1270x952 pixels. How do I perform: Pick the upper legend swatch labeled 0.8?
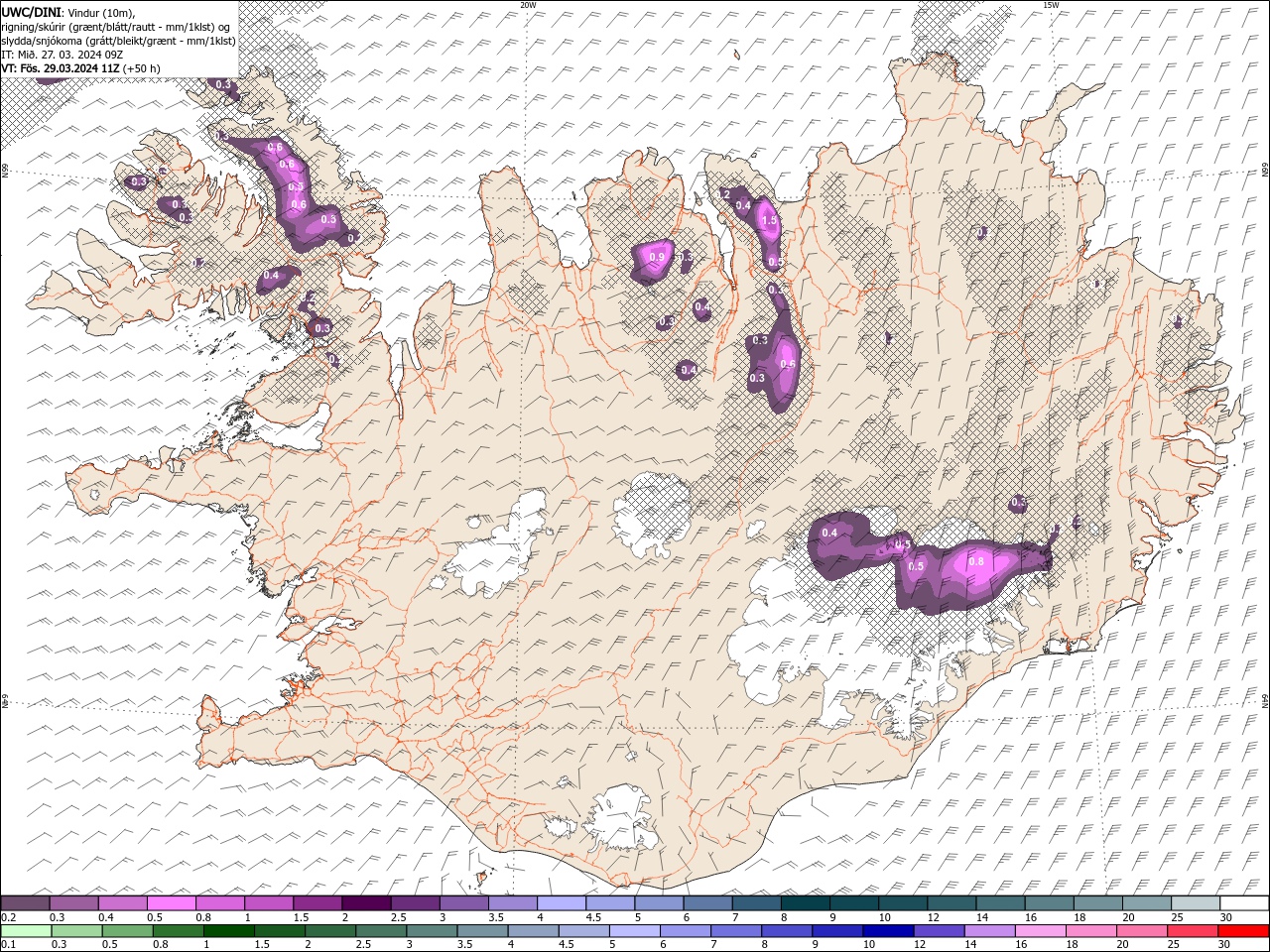pyautogui.click(x=220, y=903)
